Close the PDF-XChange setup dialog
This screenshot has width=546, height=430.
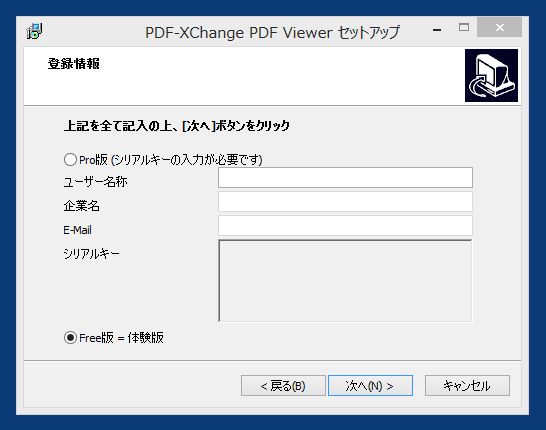pos(499,28)
